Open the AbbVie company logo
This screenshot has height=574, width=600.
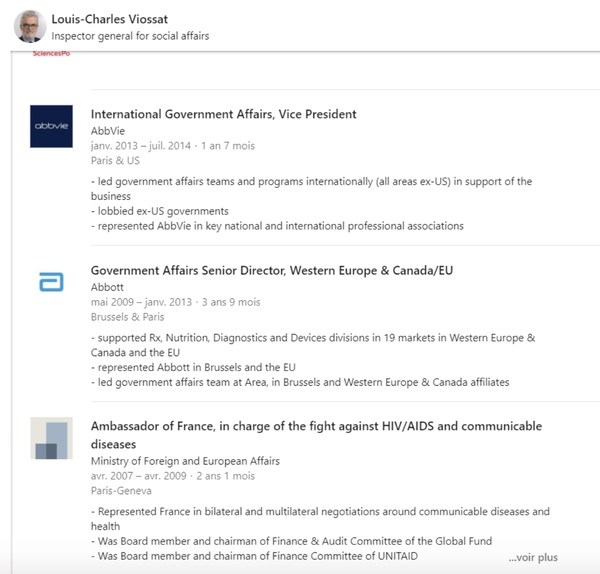pyautogui.click(x=51, y=126)
